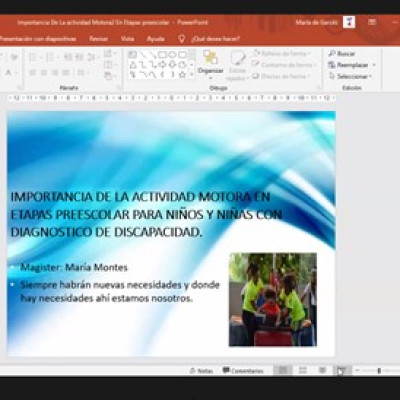Image resolution: width=400 pixels, height=400 pixels.
Task: Toggle the Notas pane in status bar
Action: [x=201, y=370]
